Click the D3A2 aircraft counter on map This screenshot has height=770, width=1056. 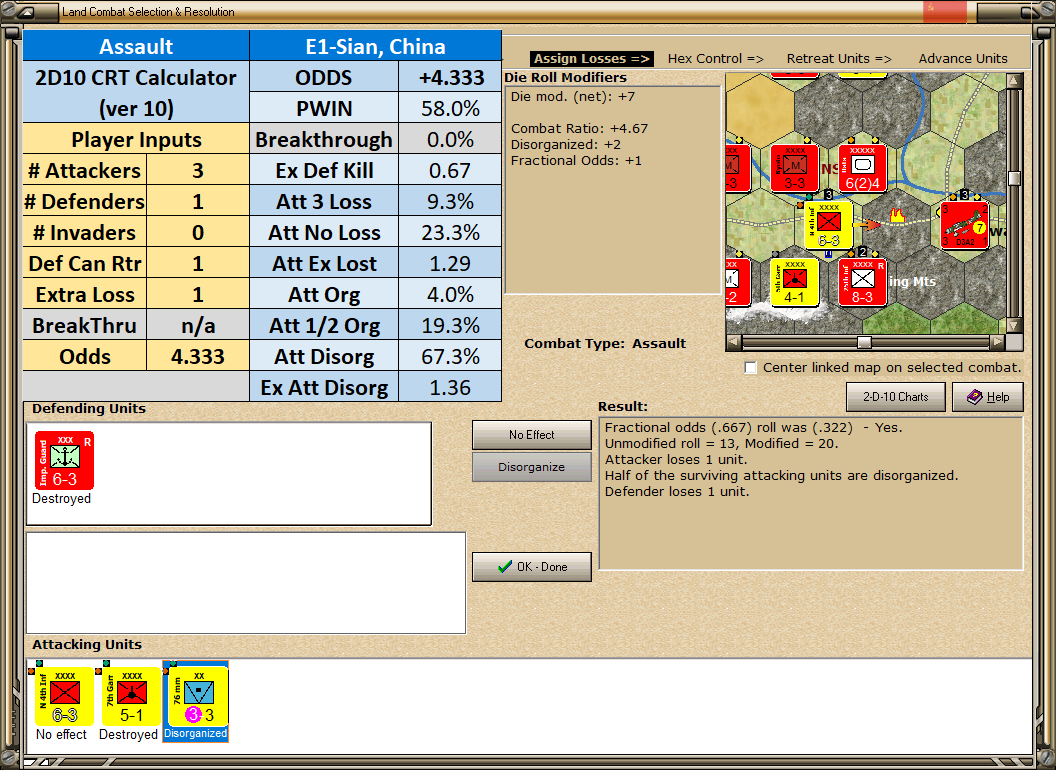point(965,225)
